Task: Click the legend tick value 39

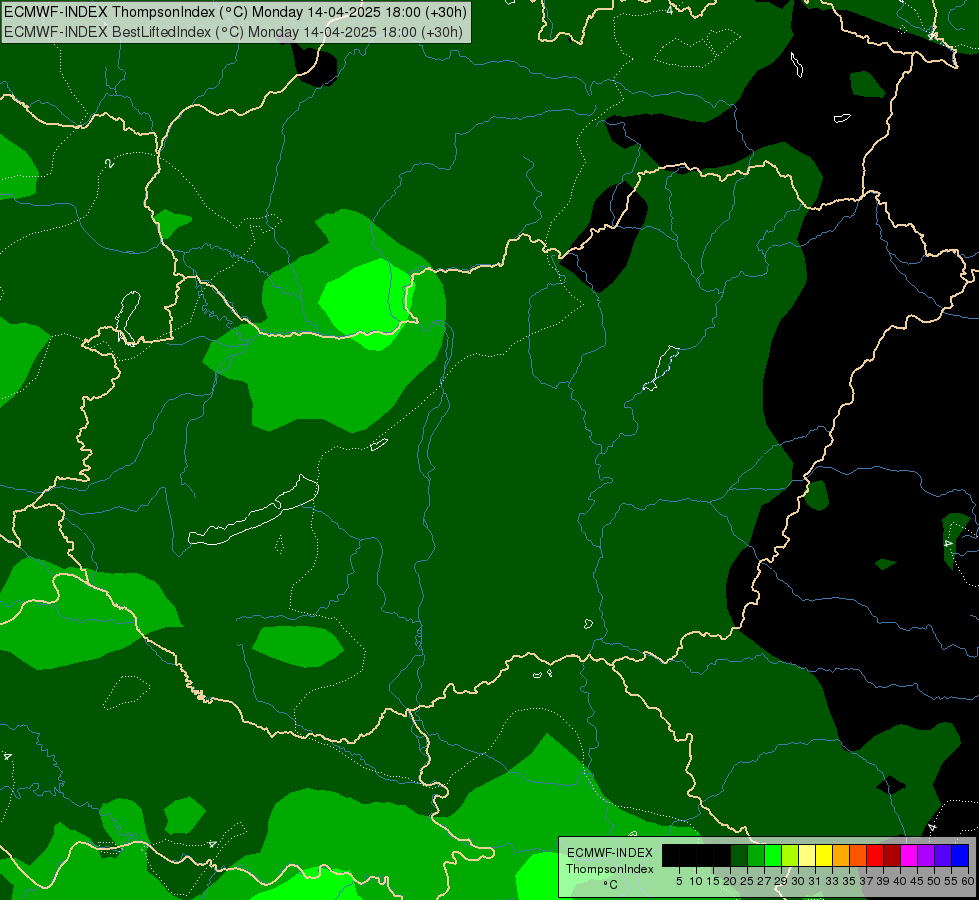Action: [883, 881]
